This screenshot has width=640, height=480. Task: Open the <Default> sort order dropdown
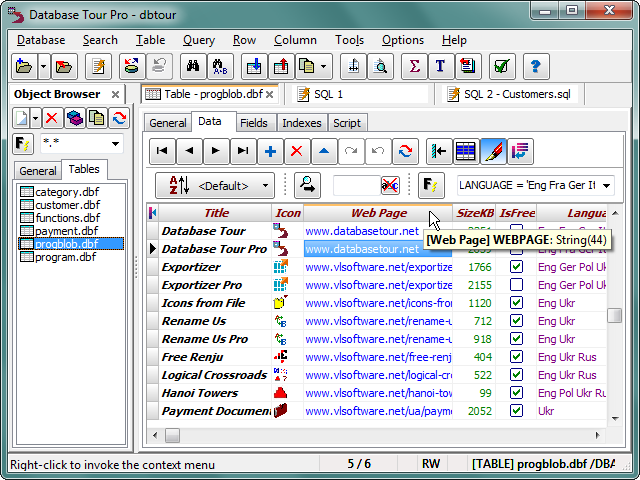click(x=215, y=185)
